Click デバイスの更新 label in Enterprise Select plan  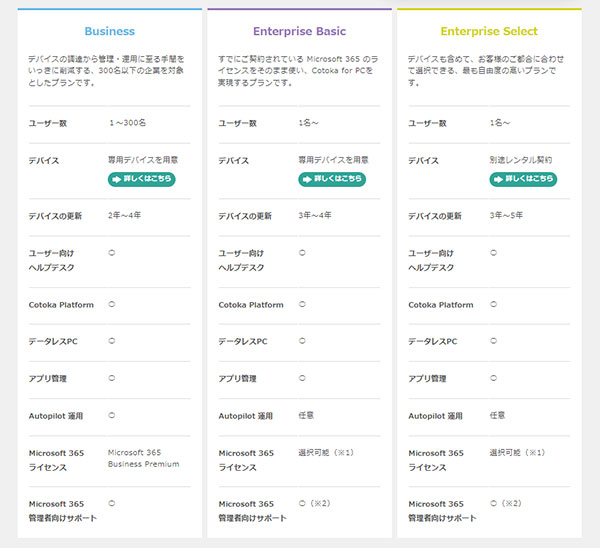click(435, 216)
